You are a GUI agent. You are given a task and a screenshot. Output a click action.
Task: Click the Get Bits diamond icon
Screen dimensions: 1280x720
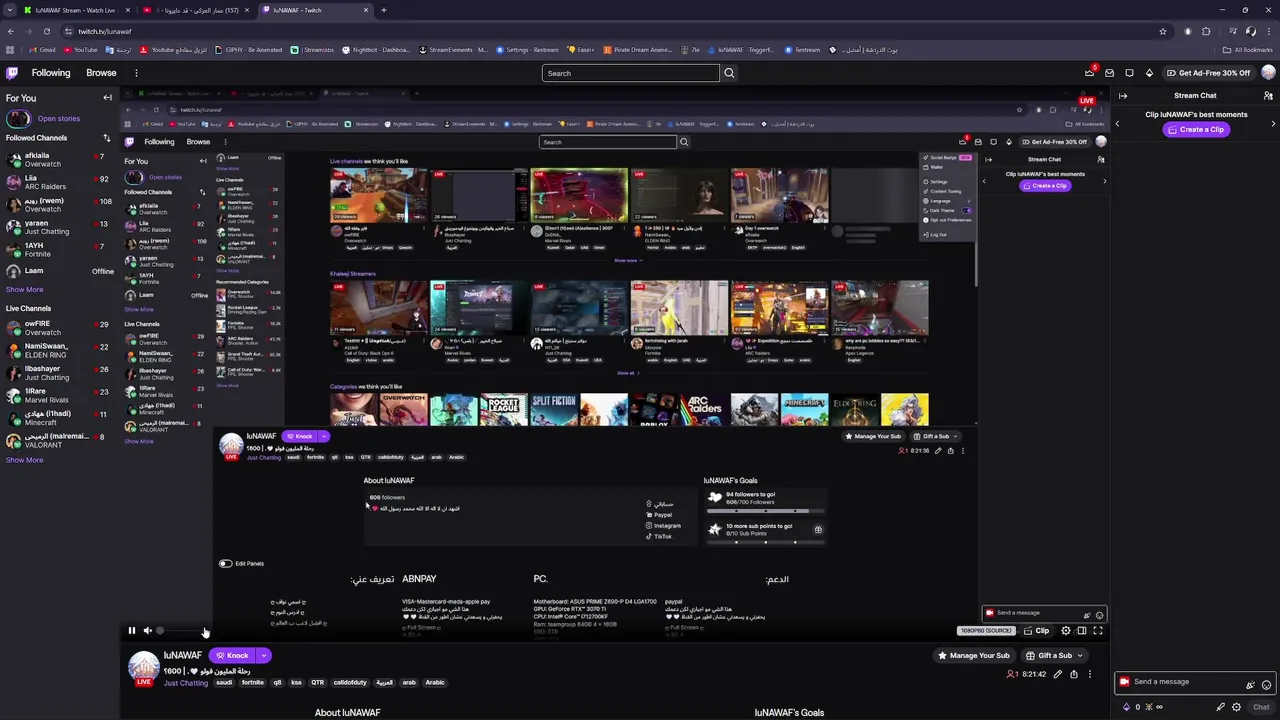pos(1149,73)
